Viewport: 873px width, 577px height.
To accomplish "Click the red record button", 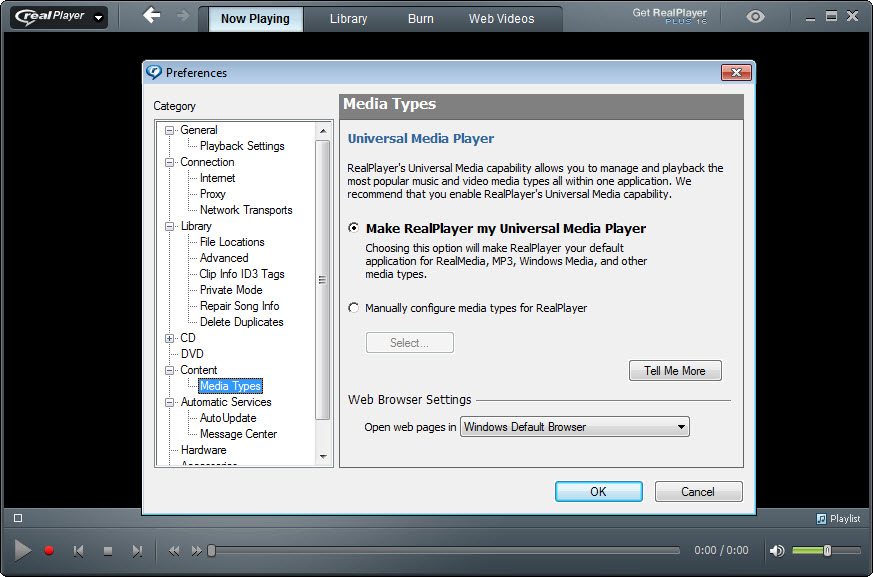I will (x=49, y=550).
